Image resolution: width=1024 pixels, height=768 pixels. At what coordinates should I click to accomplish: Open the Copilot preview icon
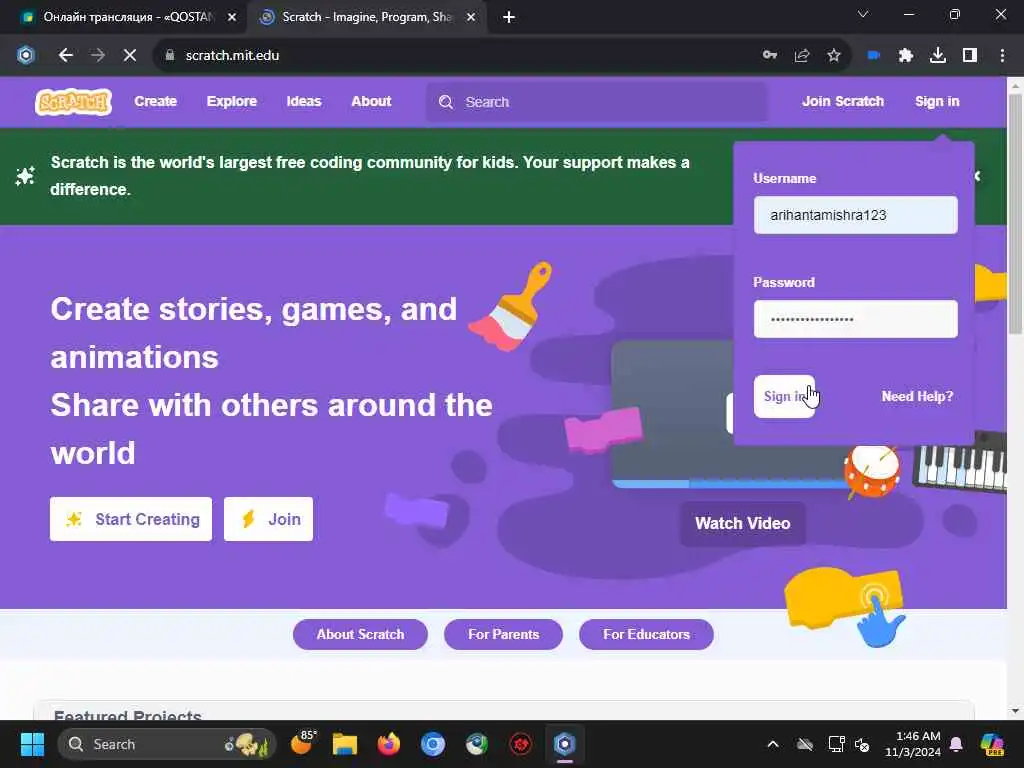click(992, 744)
